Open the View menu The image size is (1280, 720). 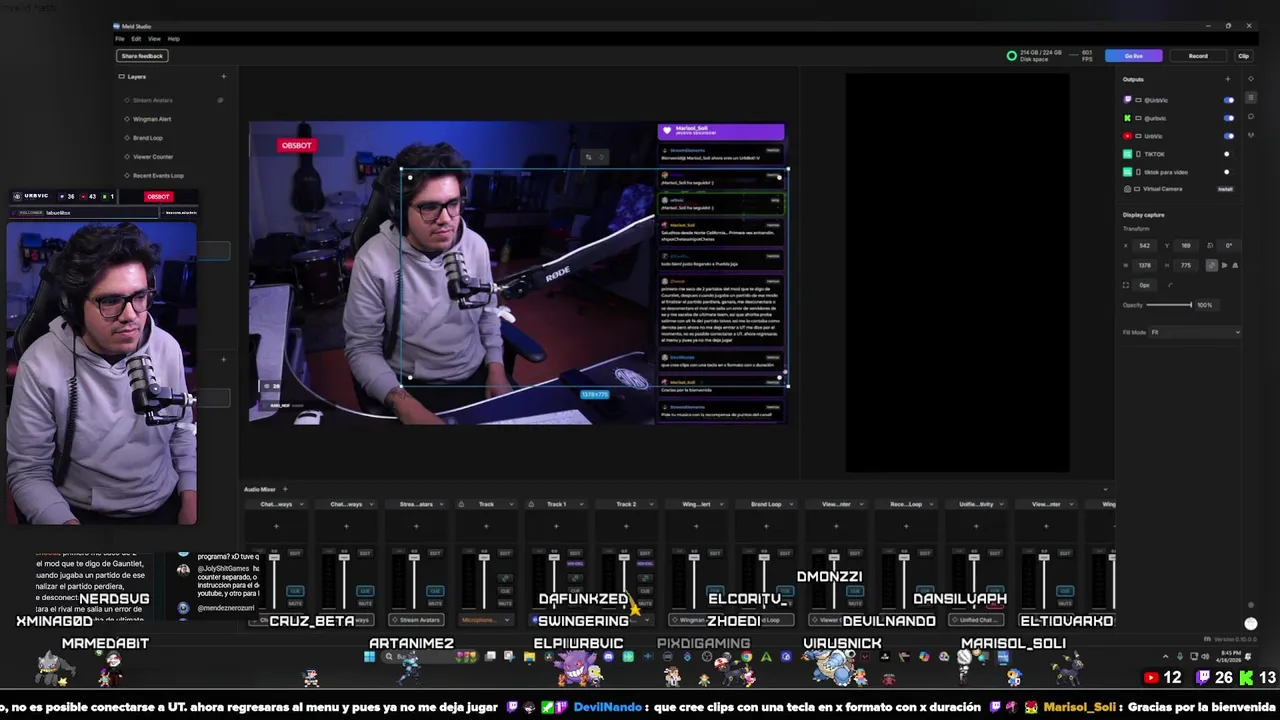coord(154,38)
